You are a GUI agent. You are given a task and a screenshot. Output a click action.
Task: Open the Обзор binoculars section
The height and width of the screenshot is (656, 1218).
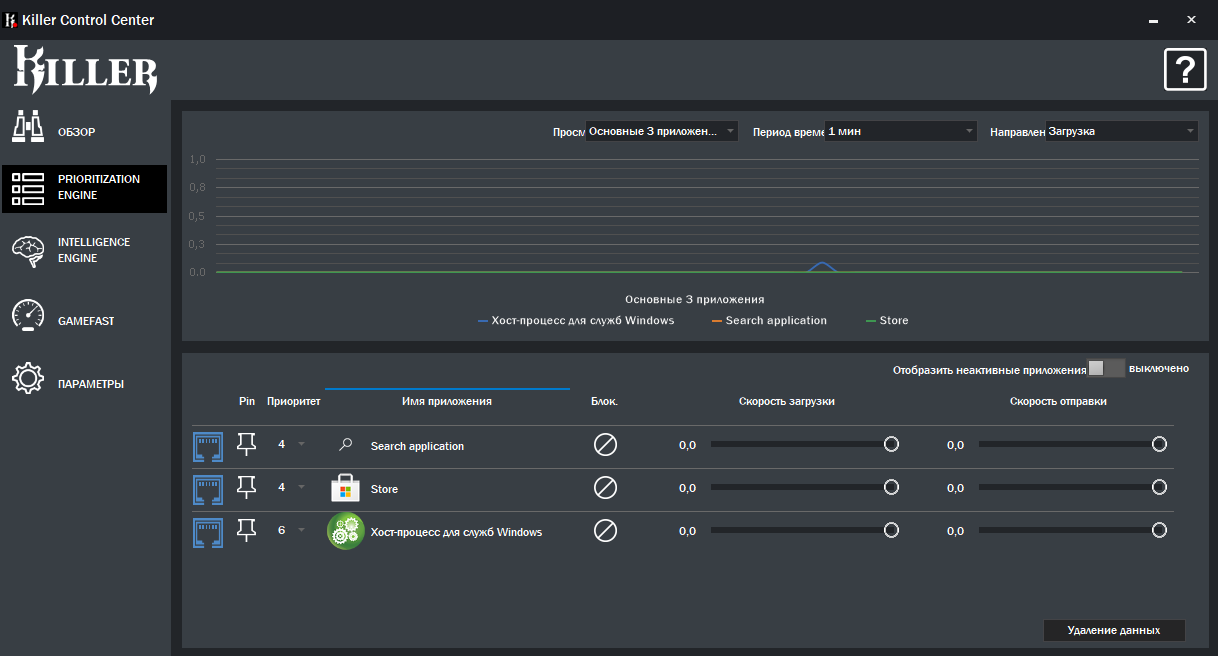point(84,126)
